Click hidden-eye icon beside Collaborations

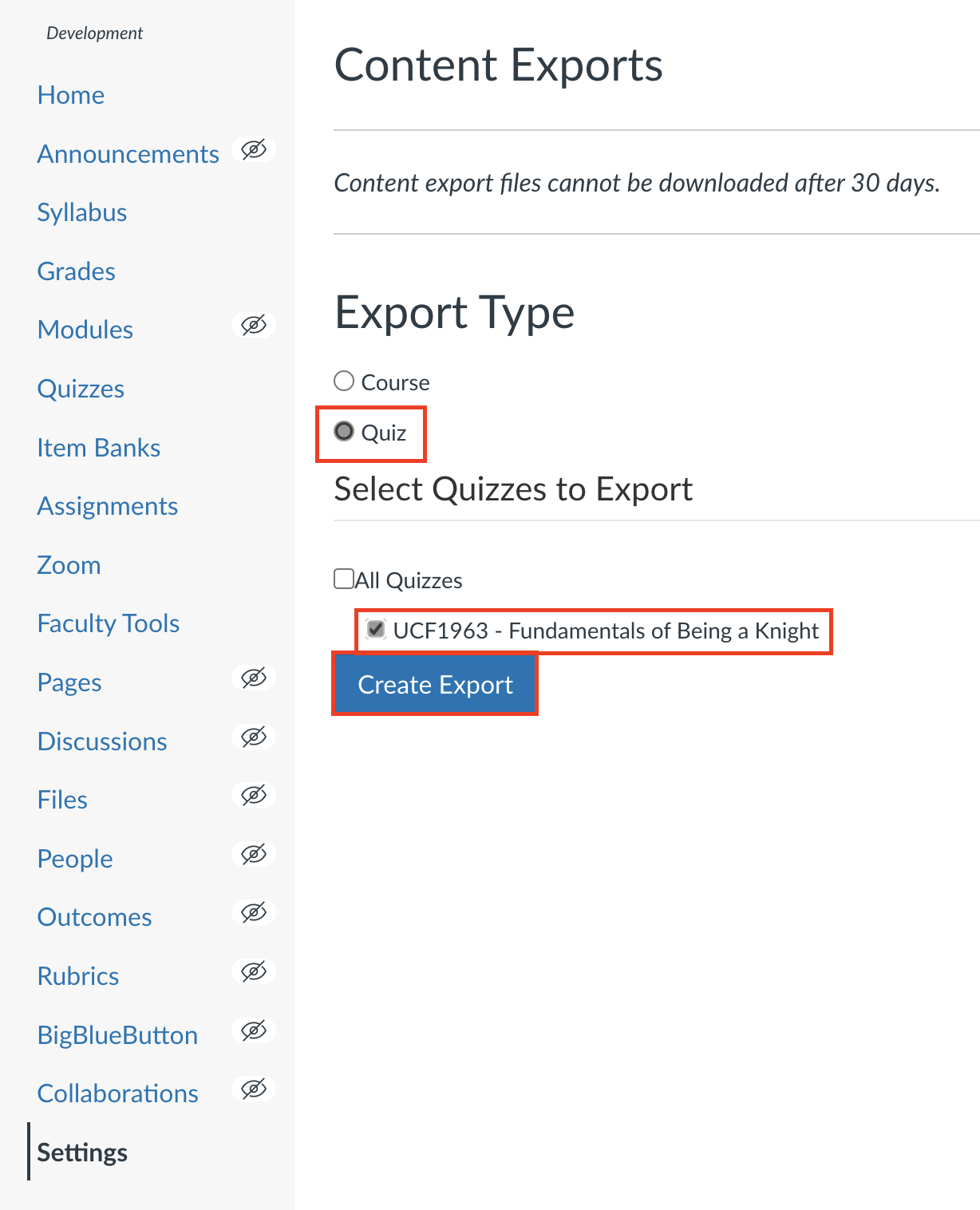[x=254, y=1089]
